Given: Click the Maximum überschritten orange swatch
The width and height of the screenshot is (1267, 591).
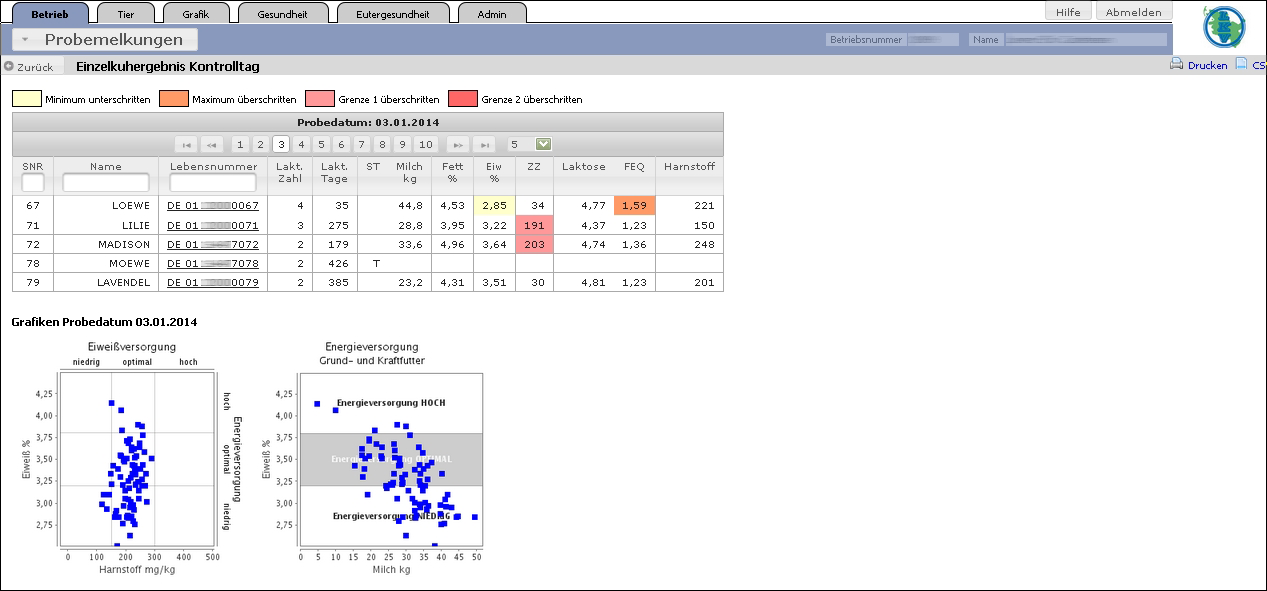Looking at the screenshot, I should (173, 99).
